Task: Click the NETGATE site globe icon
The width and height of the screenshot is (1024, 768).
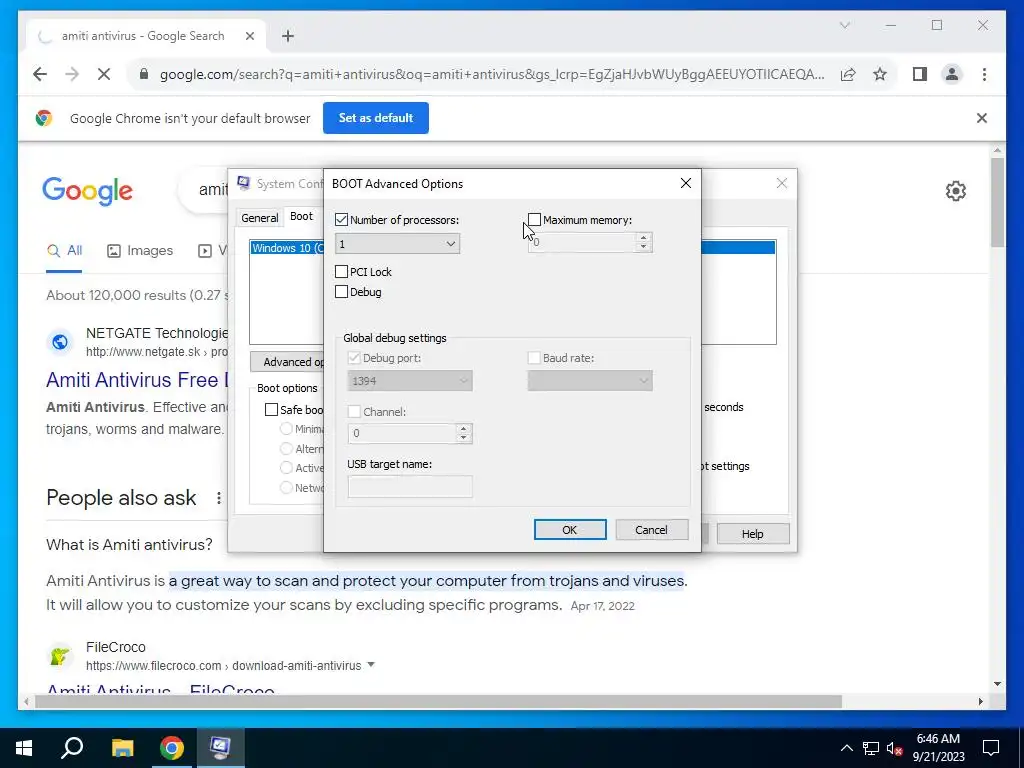Action: (x=59, y=342)
